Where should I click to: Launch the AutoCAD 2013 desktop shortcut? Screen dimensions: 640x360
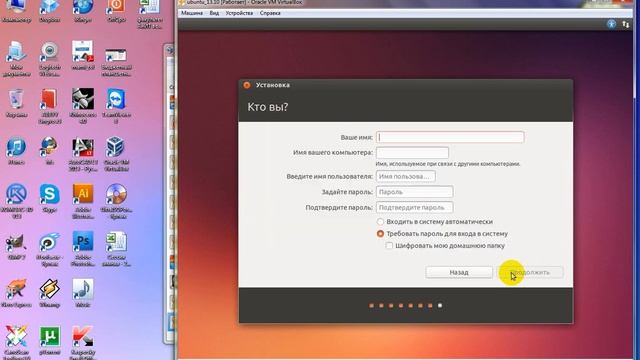(x=83, y=153)
